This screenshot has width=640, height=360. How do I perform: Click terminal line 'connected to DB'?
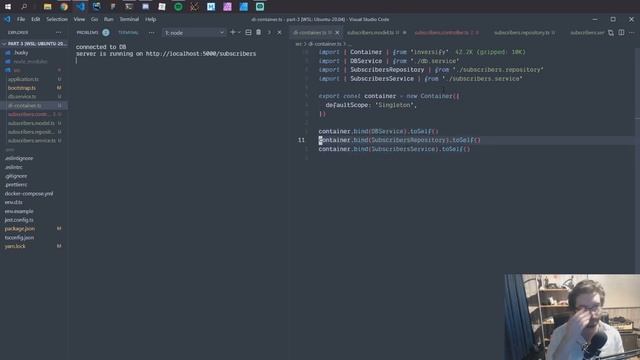coord(101,47)
